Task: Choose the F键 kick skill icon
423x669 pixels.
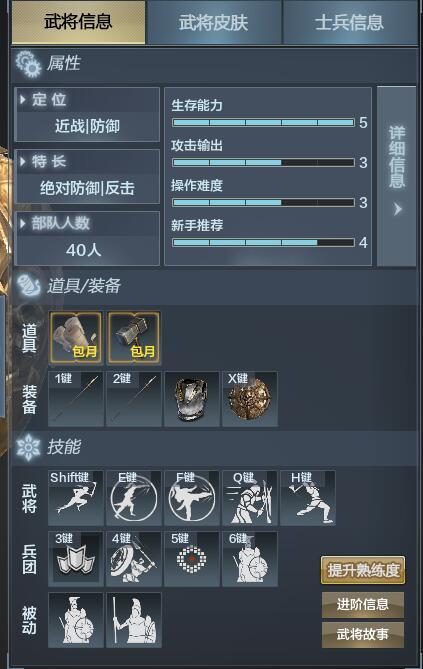Action: pos(192,498)
